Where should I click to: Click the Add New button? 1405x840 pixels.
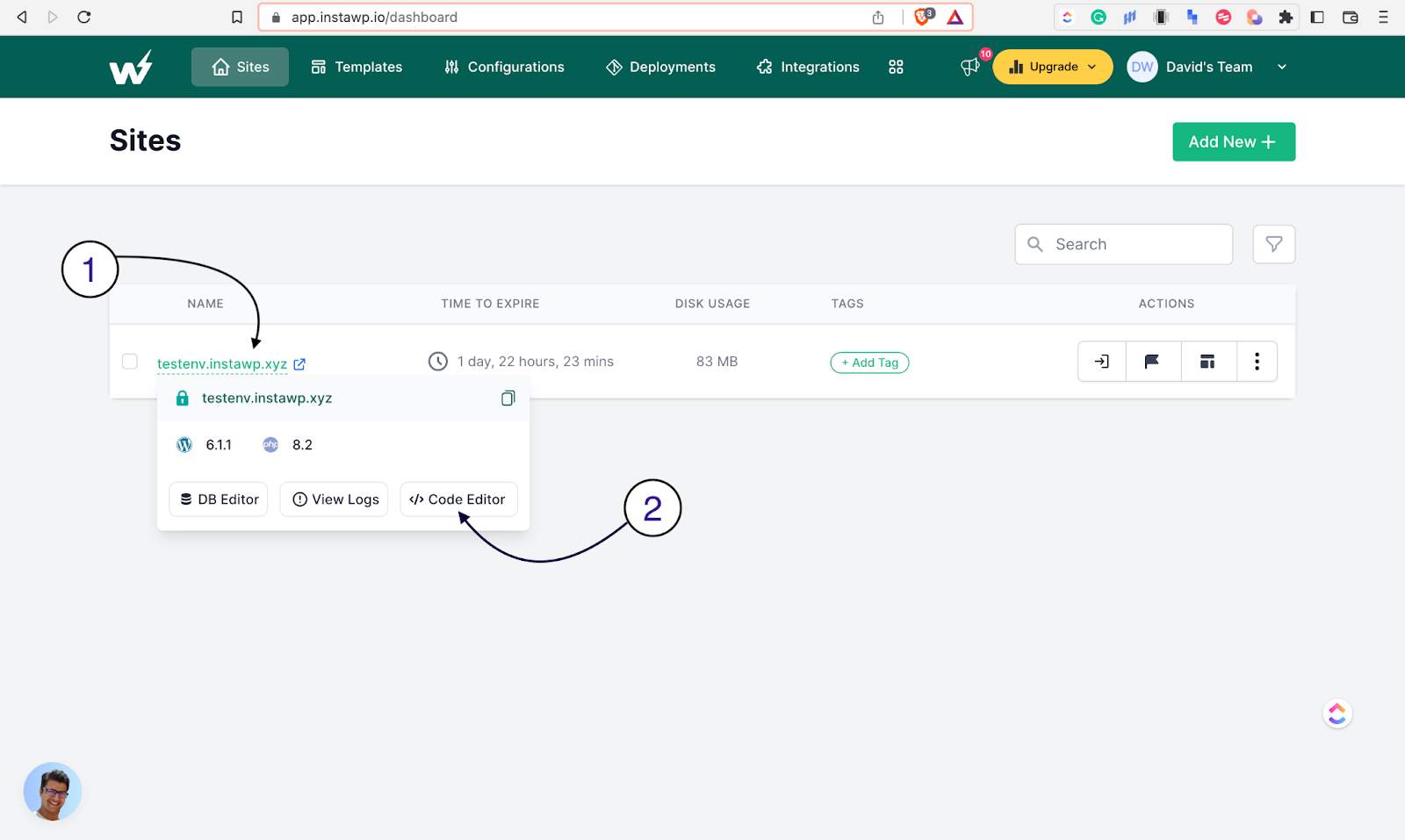1234,142
